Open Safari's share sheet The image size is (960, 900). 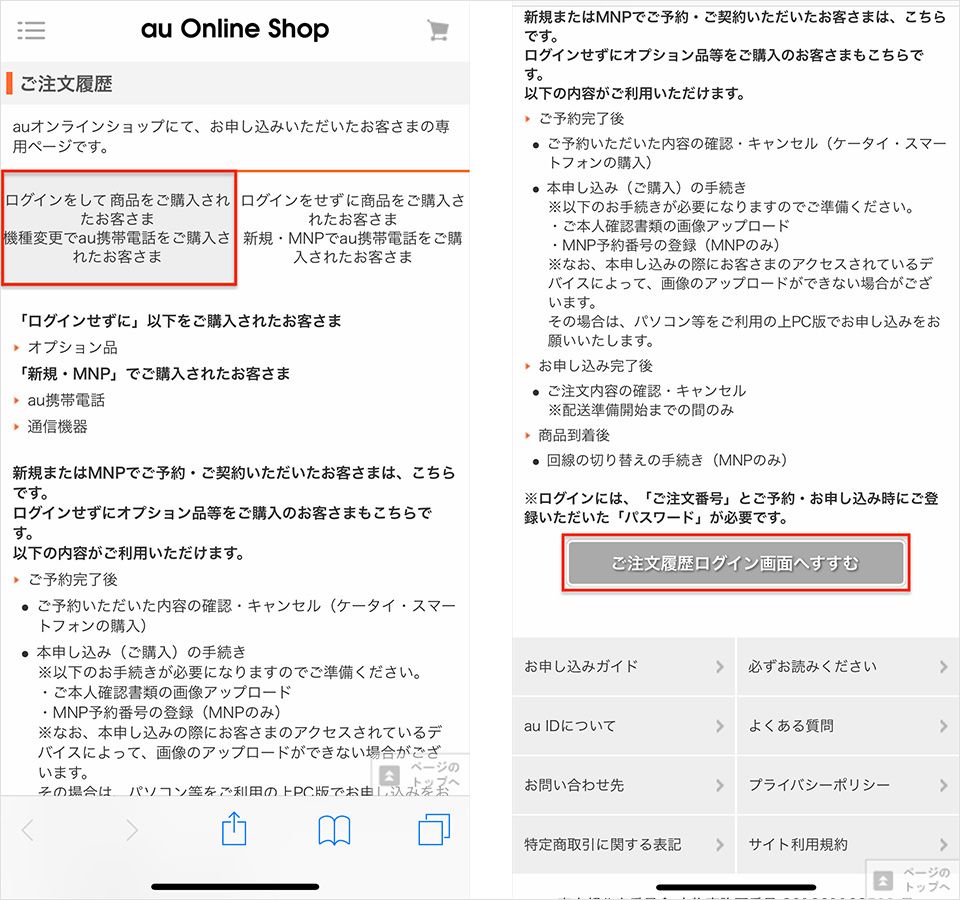click(233, 828)
